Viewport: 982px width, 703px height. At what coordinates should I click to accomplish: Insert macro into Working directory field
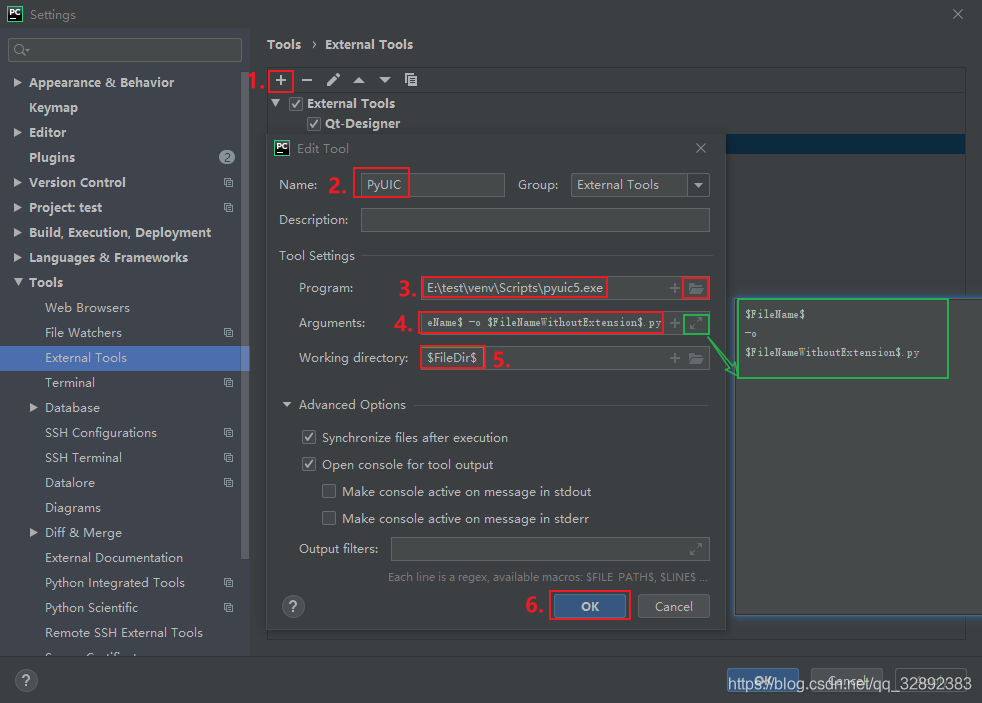point(675,358)
